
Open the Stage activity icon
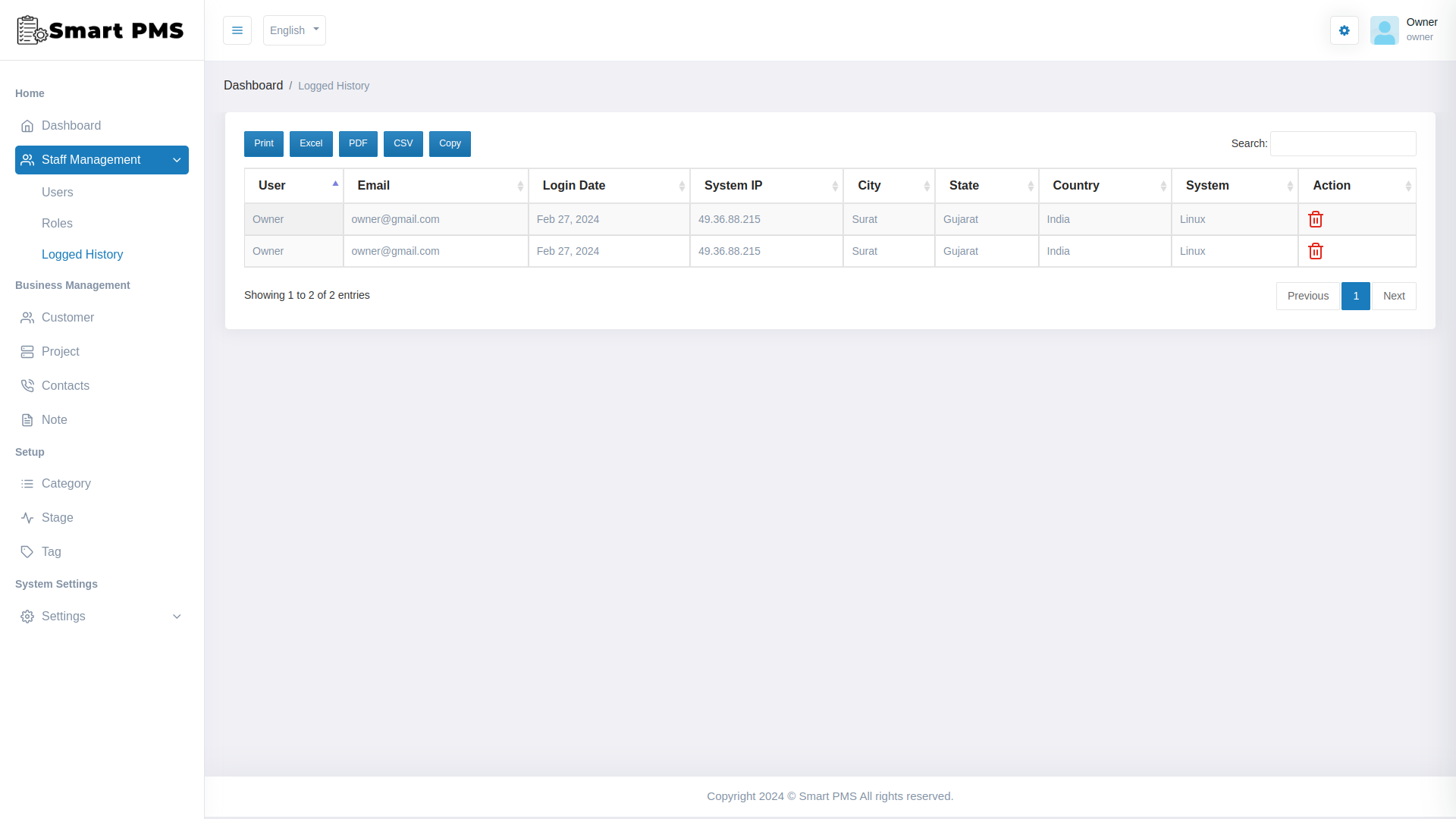[27, 517]
